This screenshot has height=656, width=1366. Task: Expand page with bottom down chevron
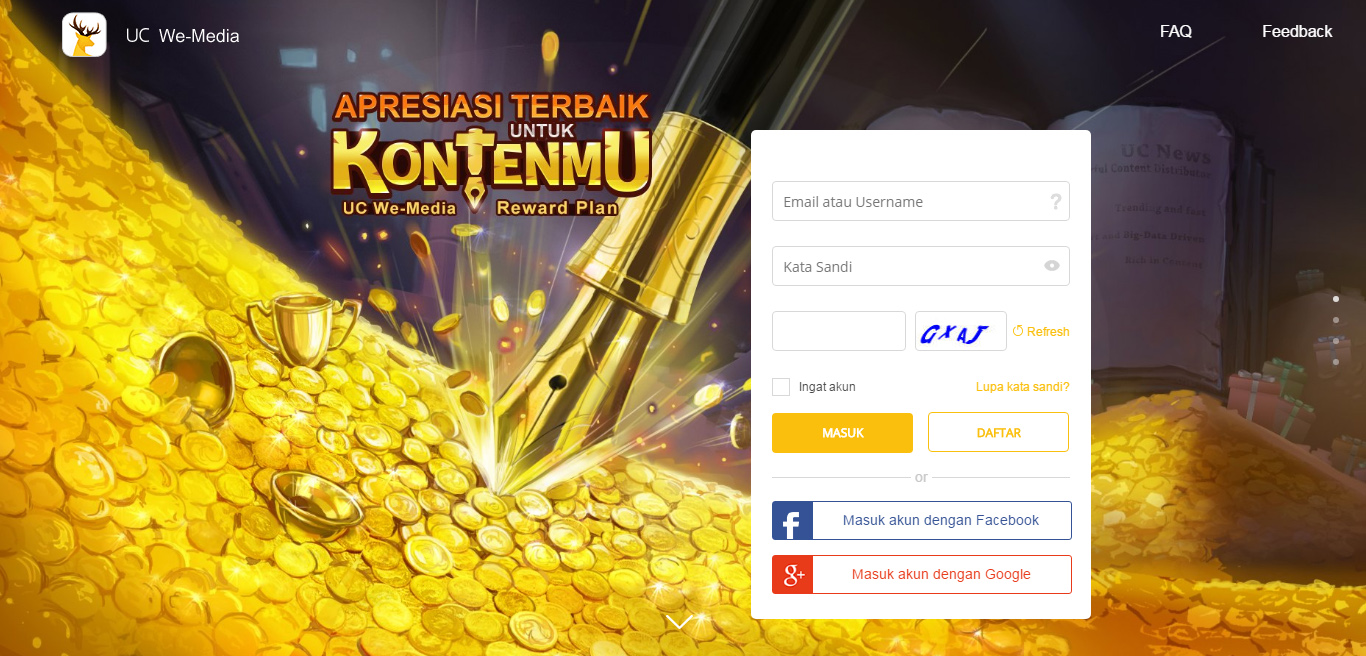click(x=680, y=622)
